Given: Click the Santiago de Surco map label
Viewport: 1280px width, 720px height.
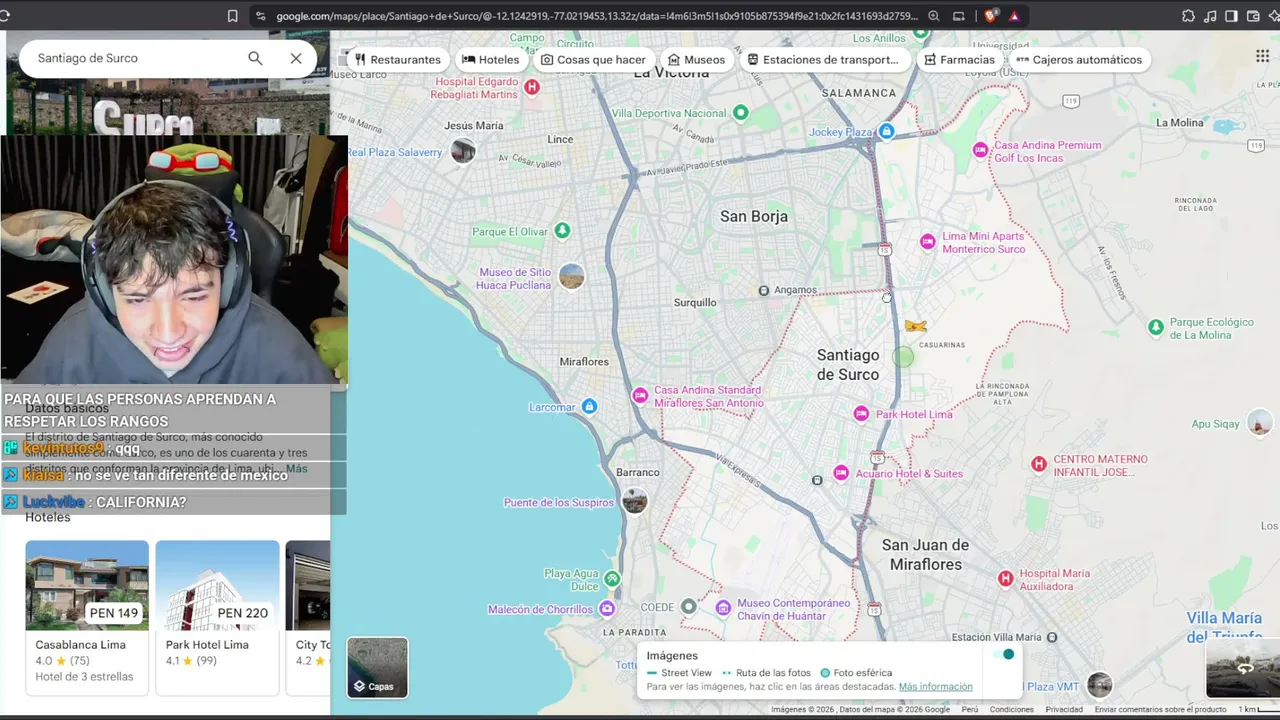Looking at the screenshot, I should (848, 365).
